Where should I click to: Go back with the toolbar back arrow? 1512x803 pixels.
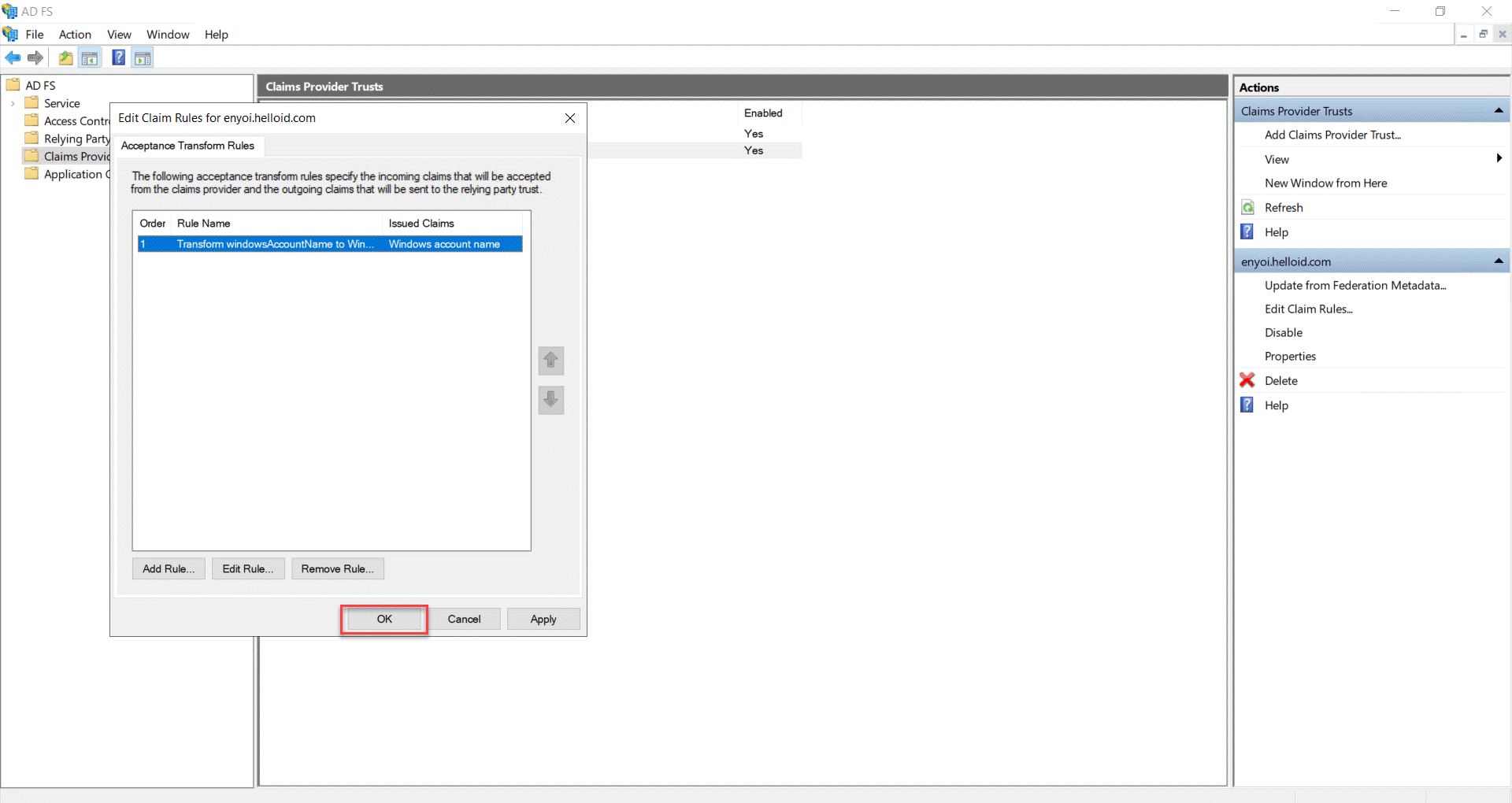(x=13, y=57)
